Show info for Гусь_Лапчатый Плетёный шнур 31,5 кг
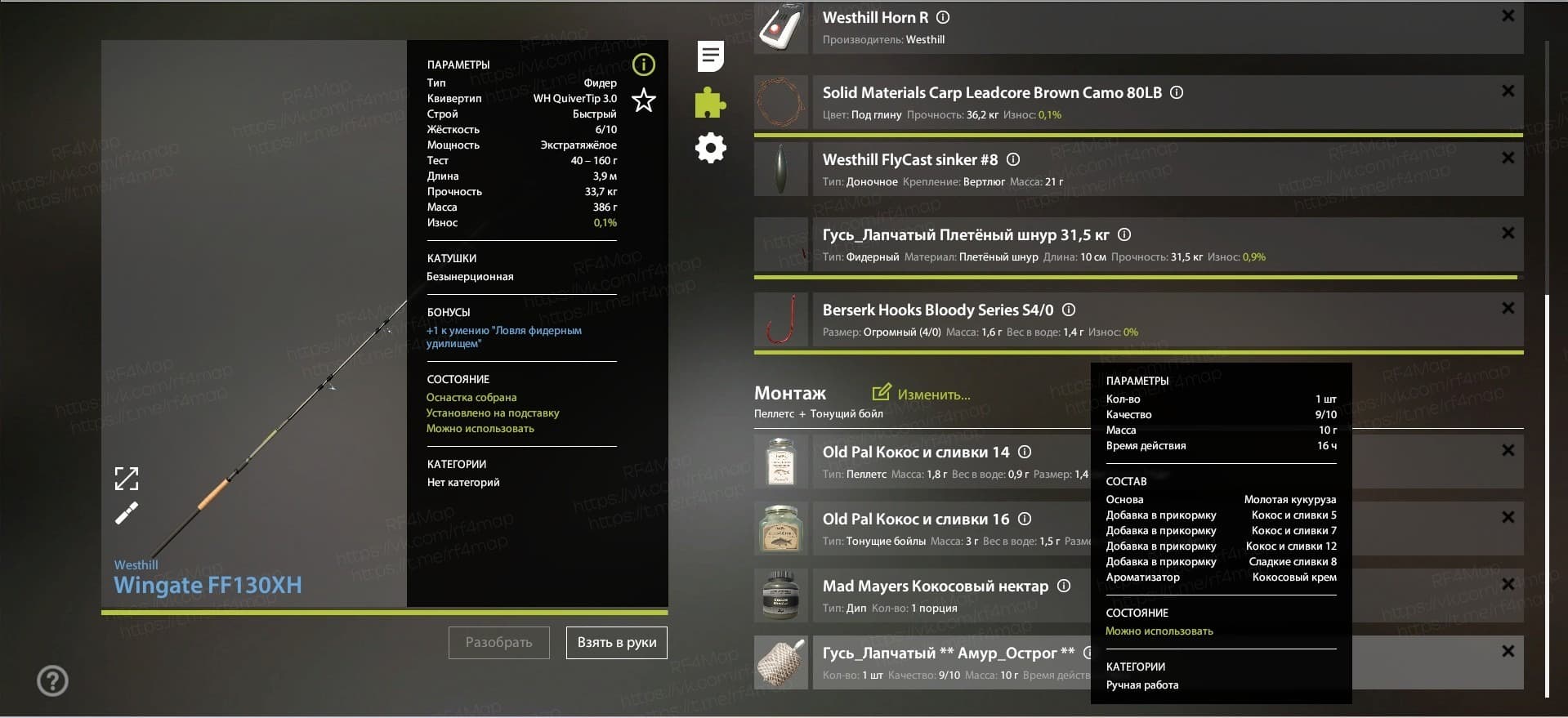This screenshot has width=1568, height=718. (1124, 234)
